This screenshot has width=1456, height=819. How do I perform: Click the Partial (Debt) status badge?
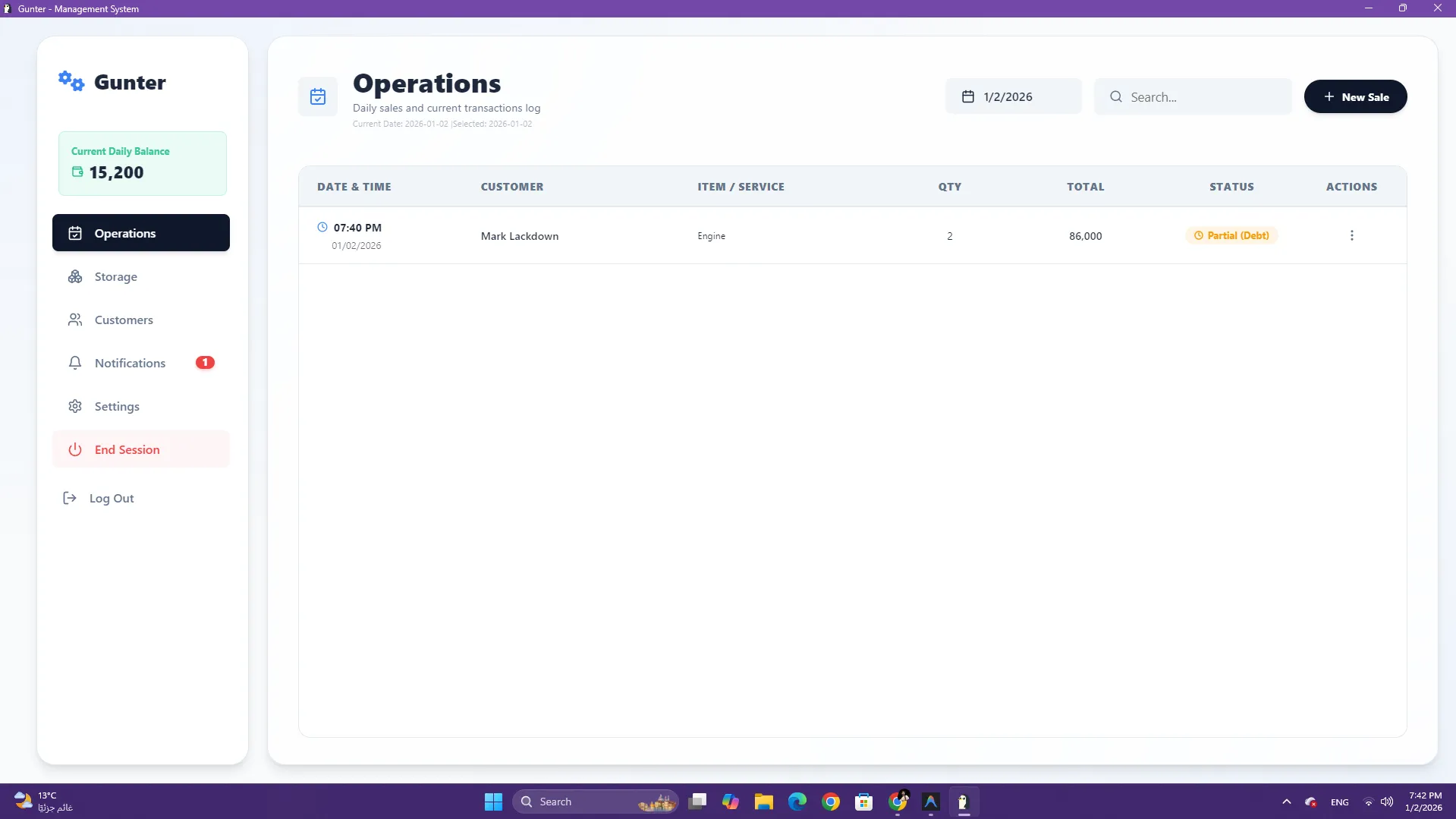click(1231, 235)
